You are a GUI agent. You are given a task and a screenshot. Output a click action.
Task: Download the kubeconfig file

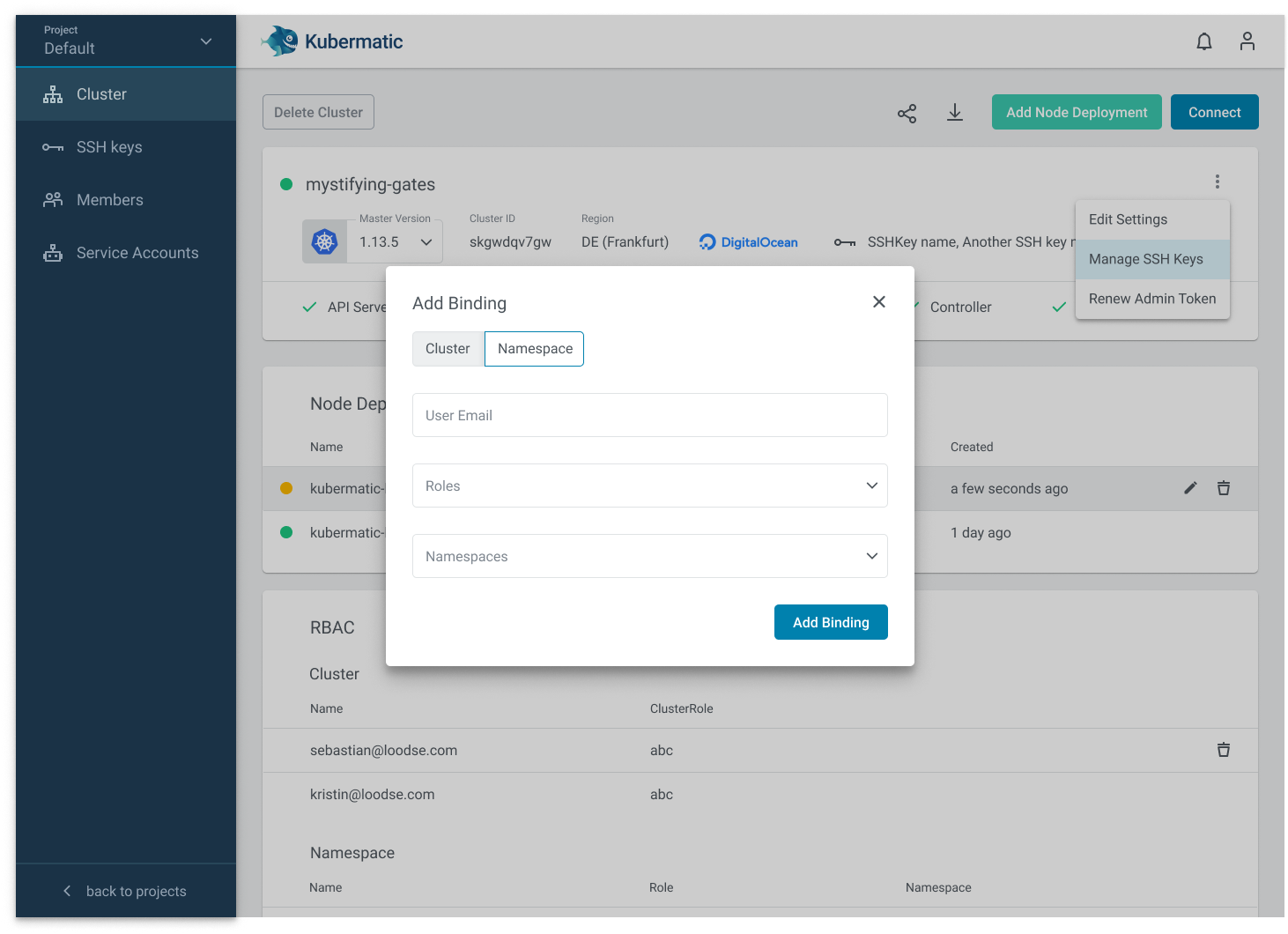tap(954, 113)
